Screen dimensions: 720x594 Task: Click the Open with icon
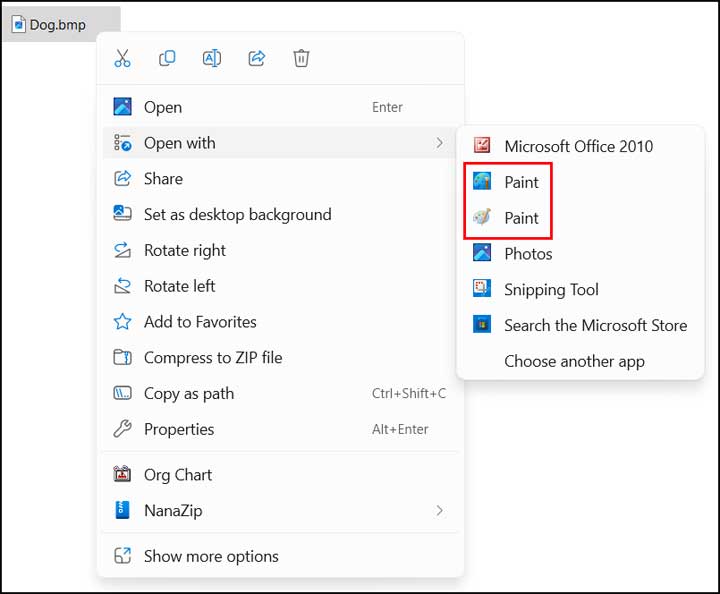[x=122, y=143]
